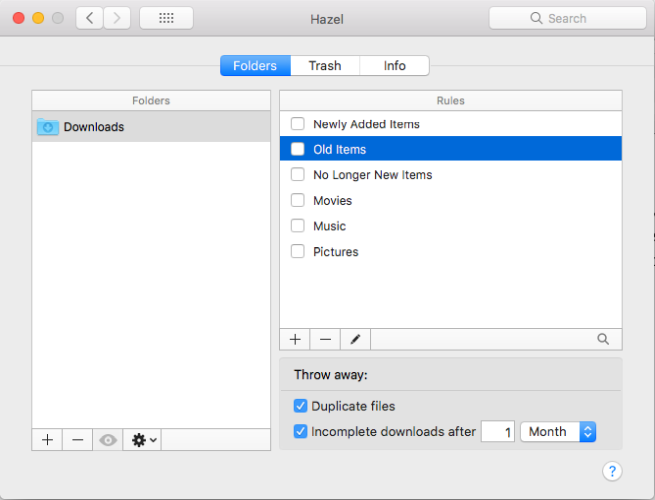Screen dimensions: 655x500
Task: Remove the selected folder with the minus button
Action: 78,440
